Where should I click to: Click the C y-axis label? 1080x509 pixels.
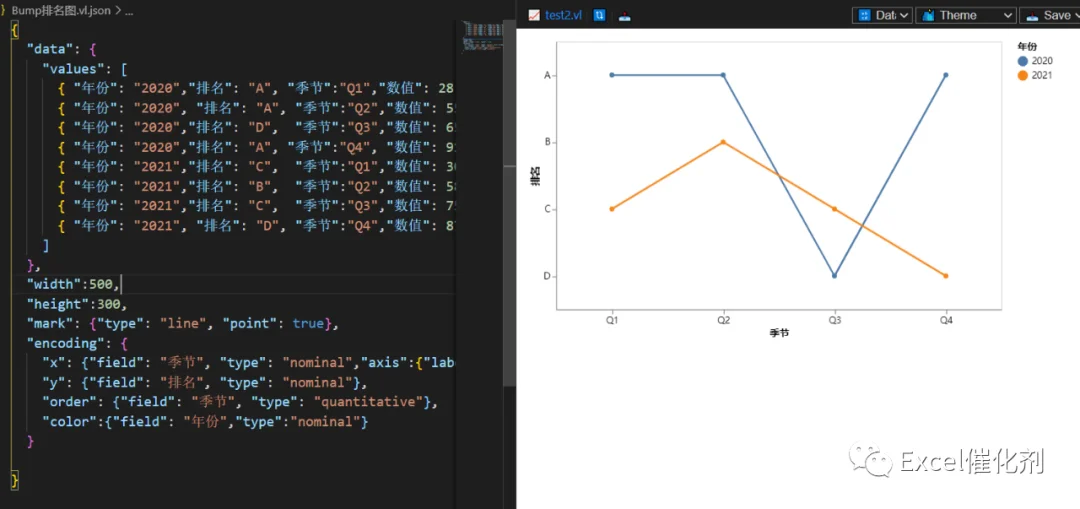pyautogui.click(x=548, y=209)
